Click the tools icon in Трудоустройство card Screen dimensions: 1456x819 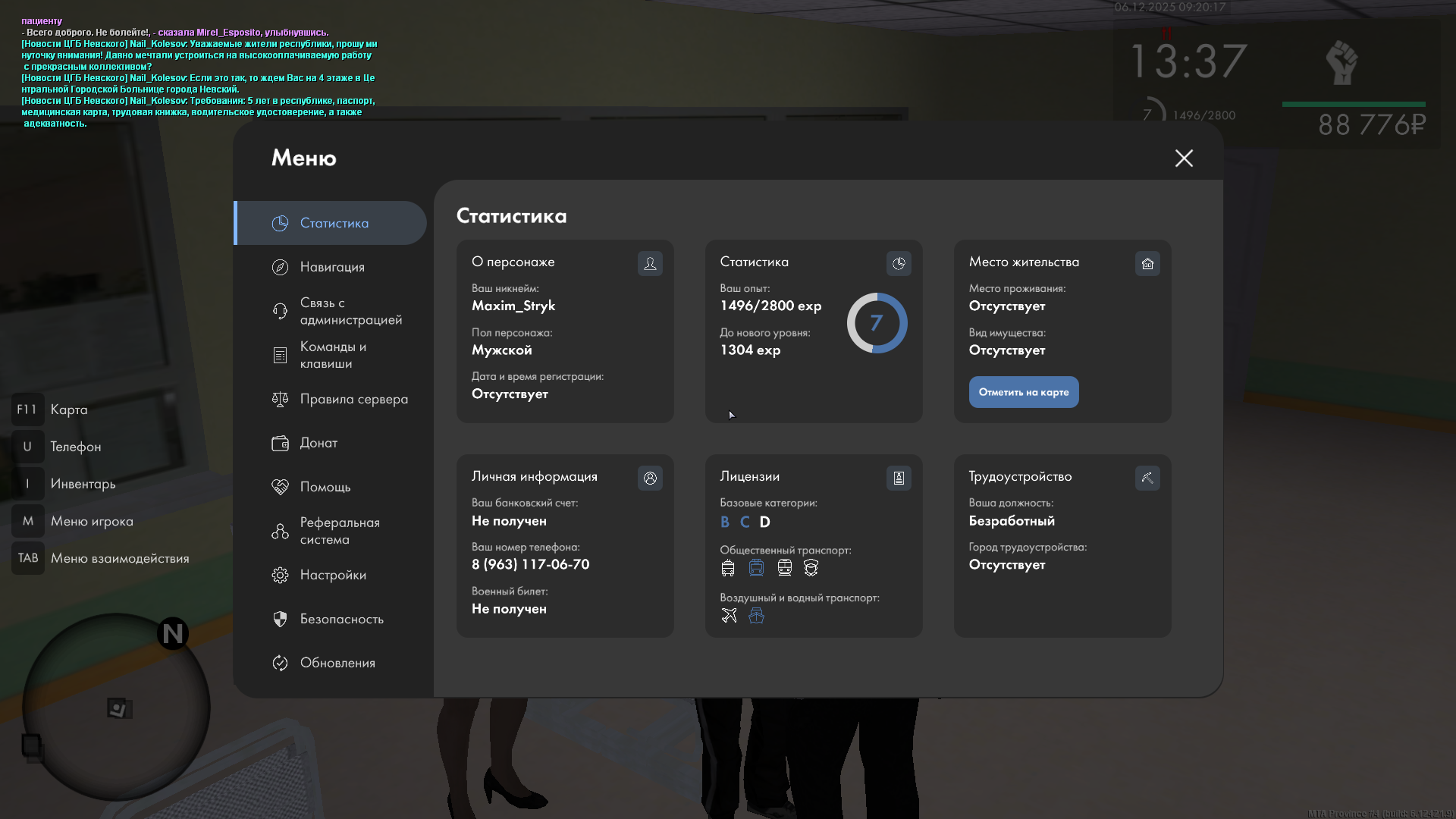pyautogui.click(x=1147, y=479)
